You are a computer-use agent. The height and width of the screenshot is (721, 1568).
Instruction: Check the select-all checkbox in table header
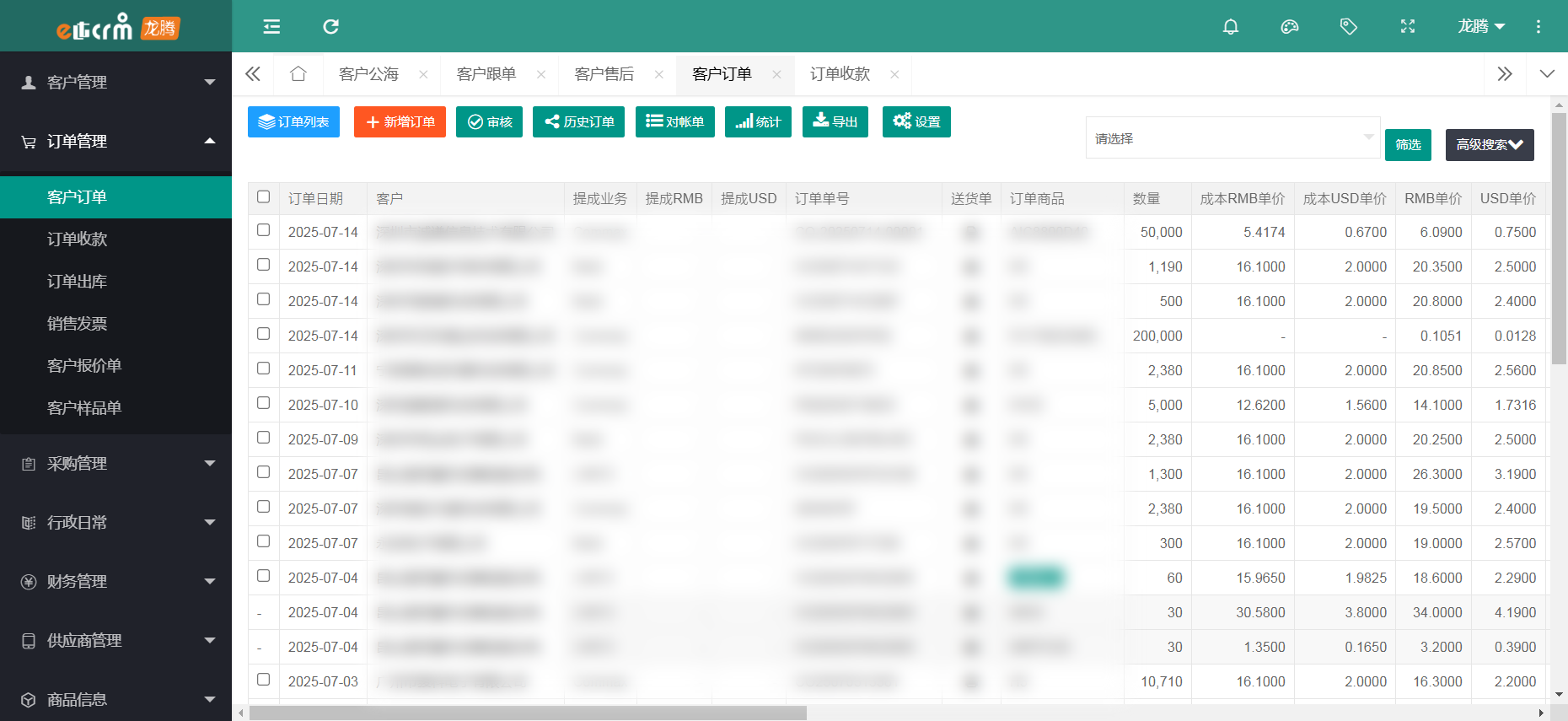click(263, 197)
